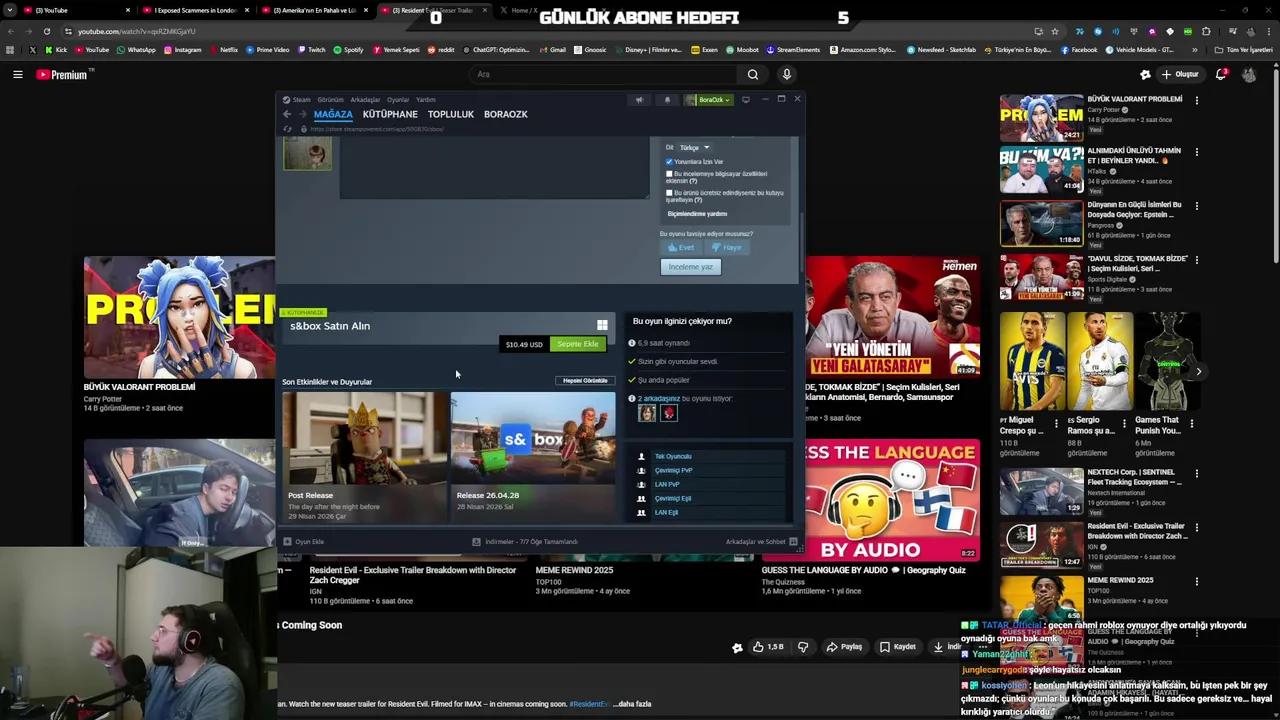Viewport: 1280px width, 720px height.
Task: Click thumbs-up Evet recommendation button
Action: (x=681, y=248)
